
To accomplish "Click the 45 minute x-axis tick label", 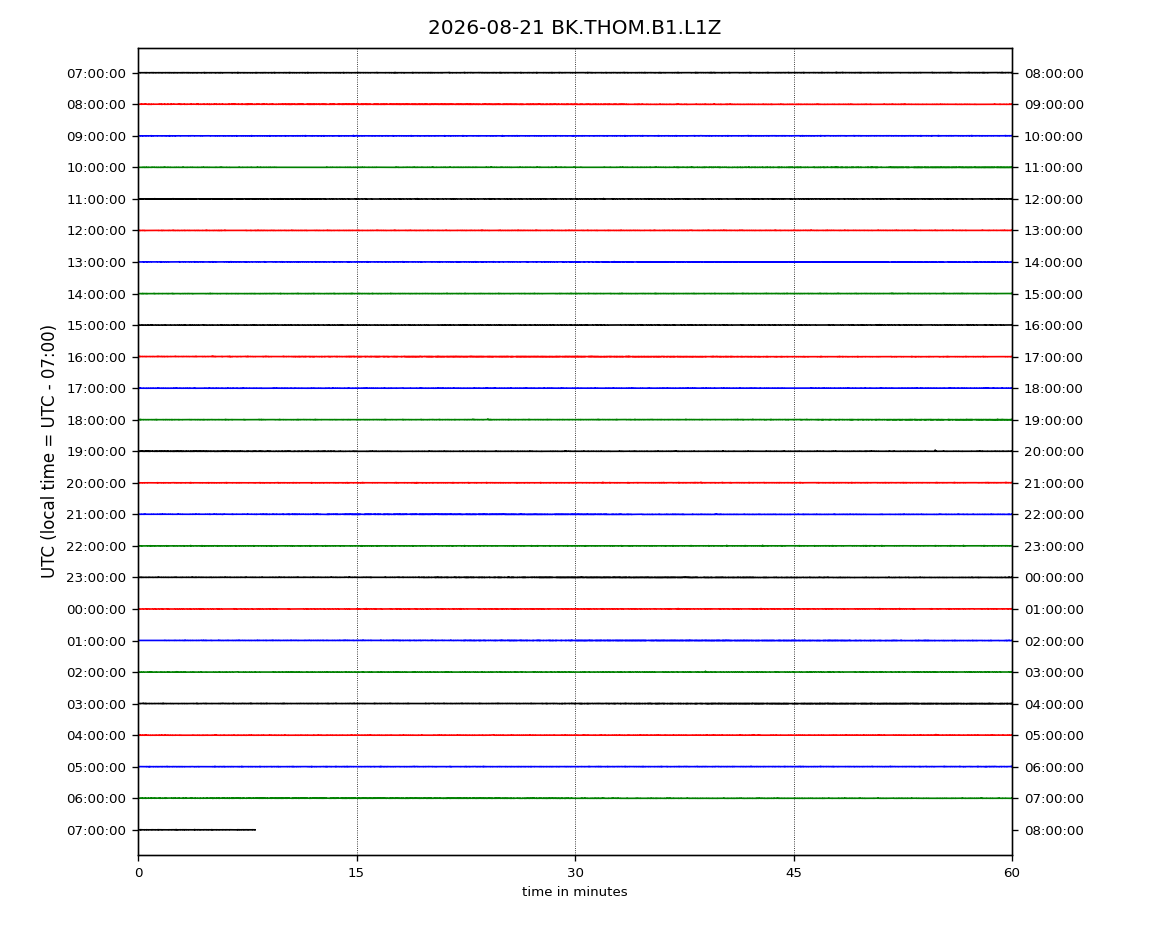I will 794,873.
